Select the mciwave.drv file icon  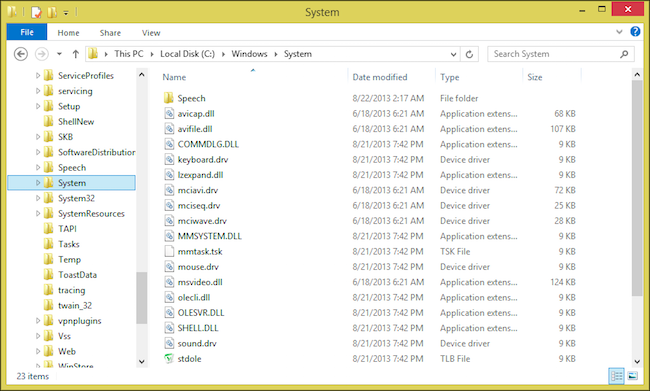(169, 221)
